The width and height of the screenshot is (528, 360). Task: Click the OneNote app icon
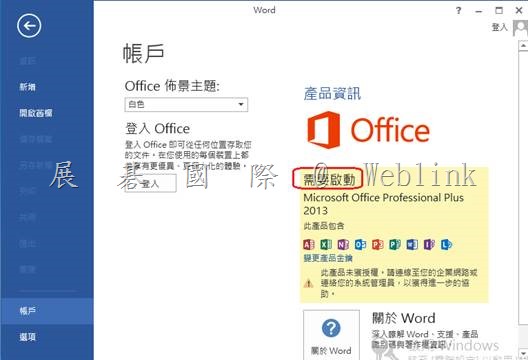(343, 244)
